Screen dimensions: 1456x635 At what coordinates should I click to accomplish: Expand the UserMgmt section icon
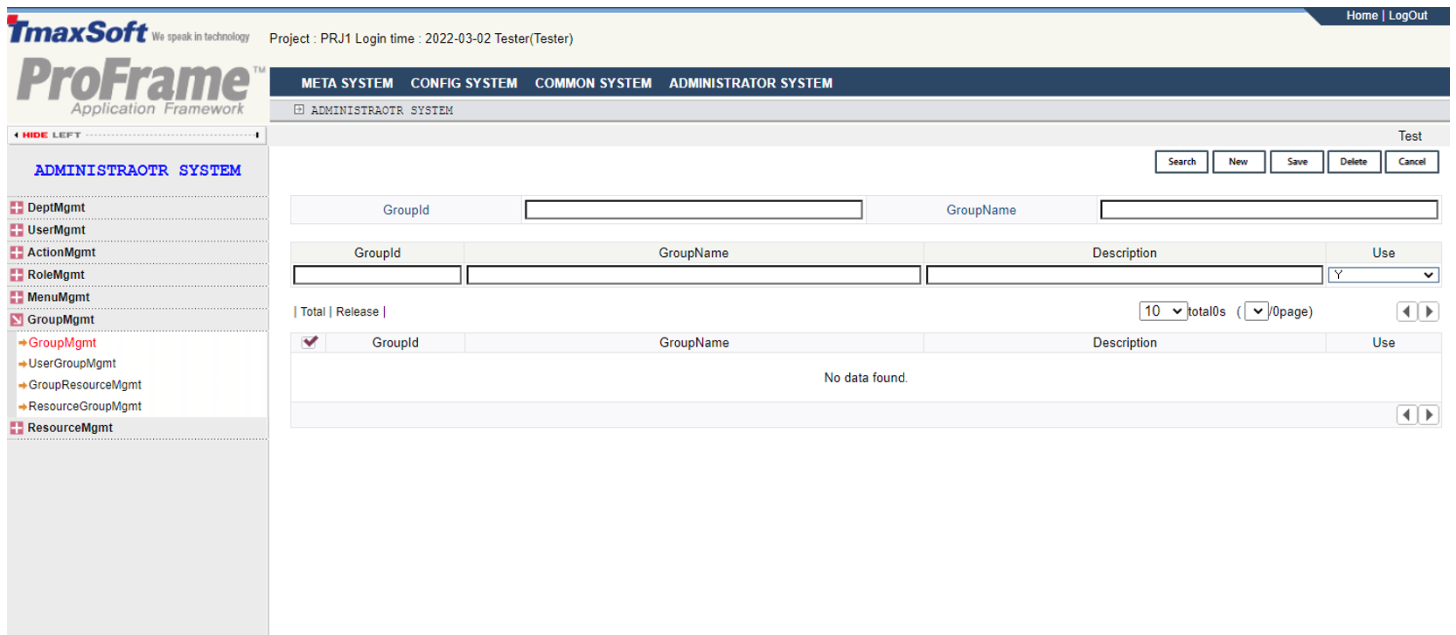pyautogui.click(x=15, y=229)
